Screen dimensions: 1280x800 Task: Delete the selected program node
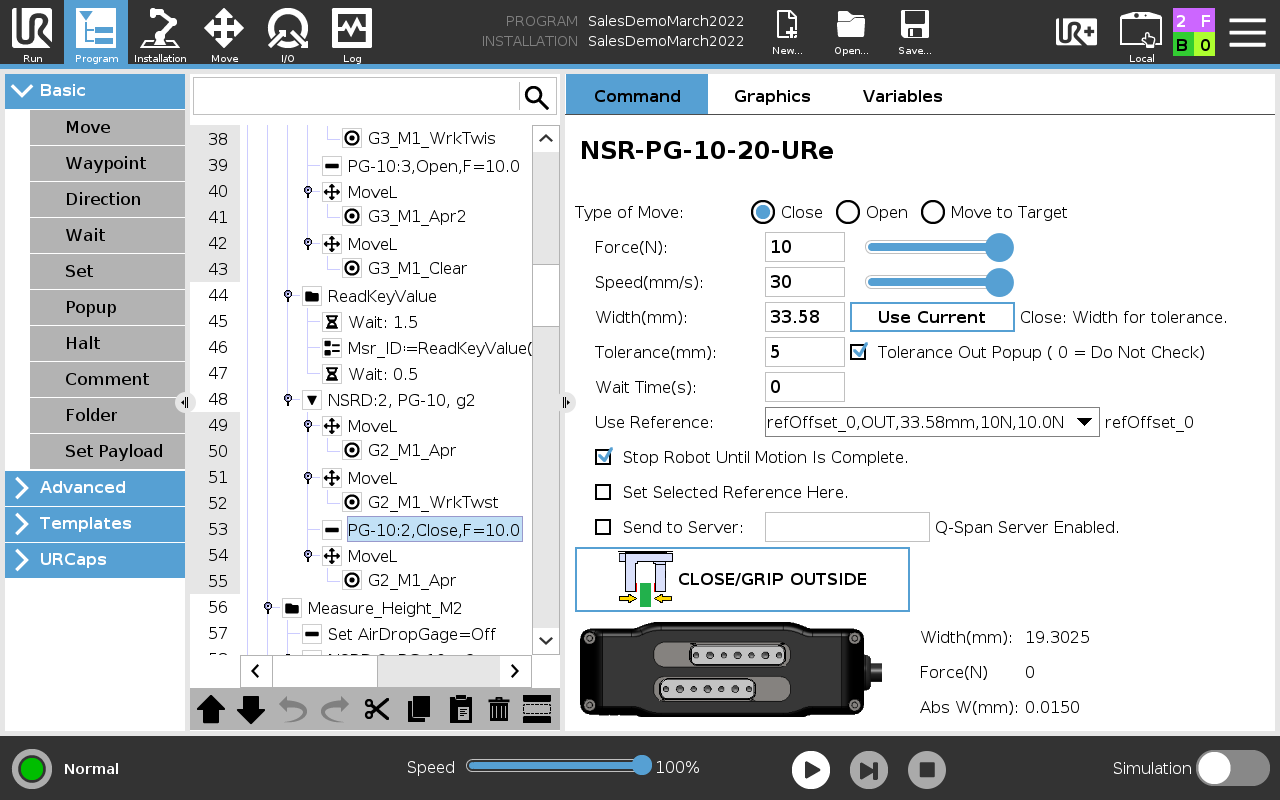(x=499, y=709)
